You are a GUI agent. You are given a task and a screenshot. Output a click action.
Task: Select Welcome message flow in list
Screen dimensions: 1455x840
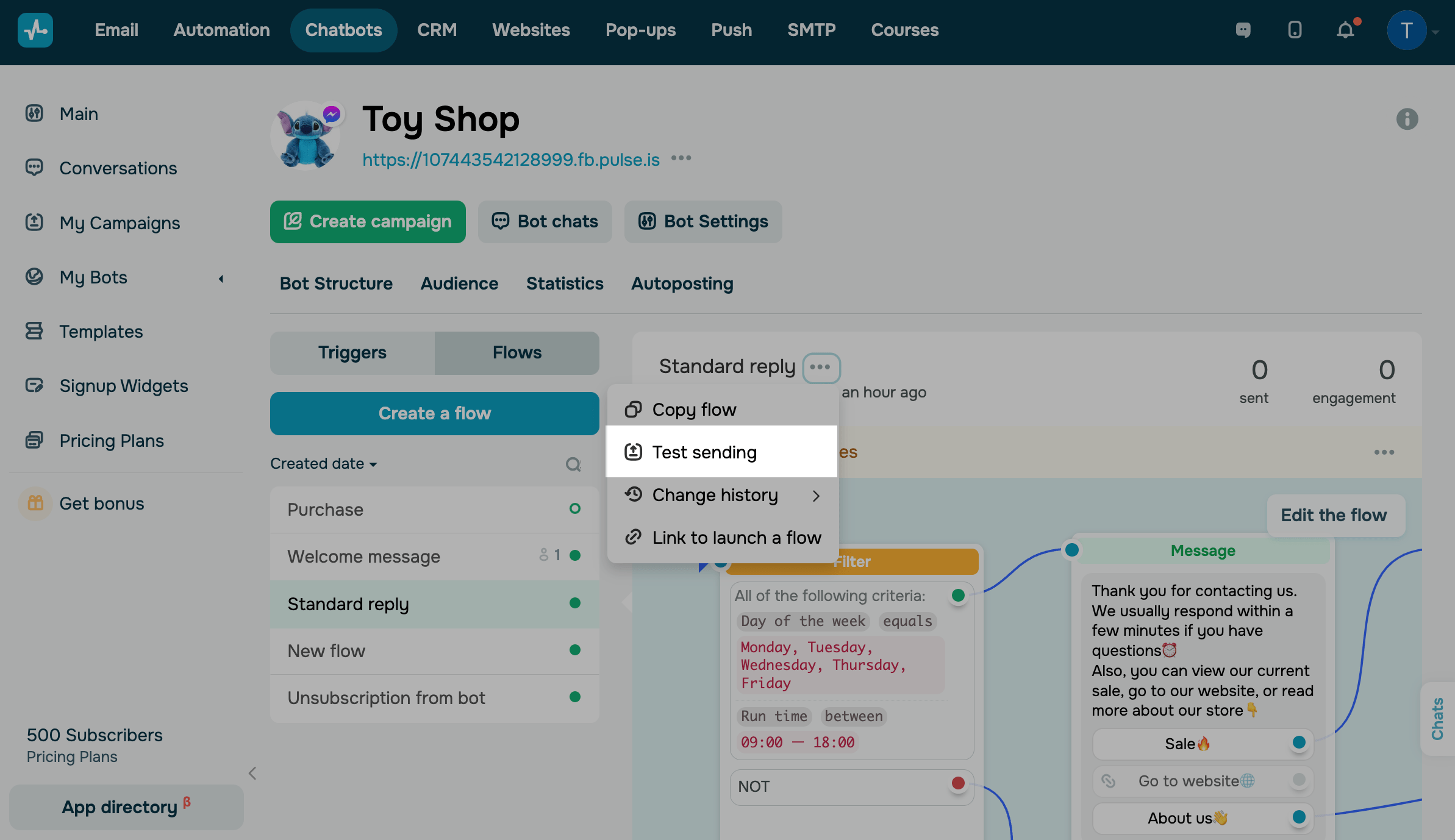[364, 557]
